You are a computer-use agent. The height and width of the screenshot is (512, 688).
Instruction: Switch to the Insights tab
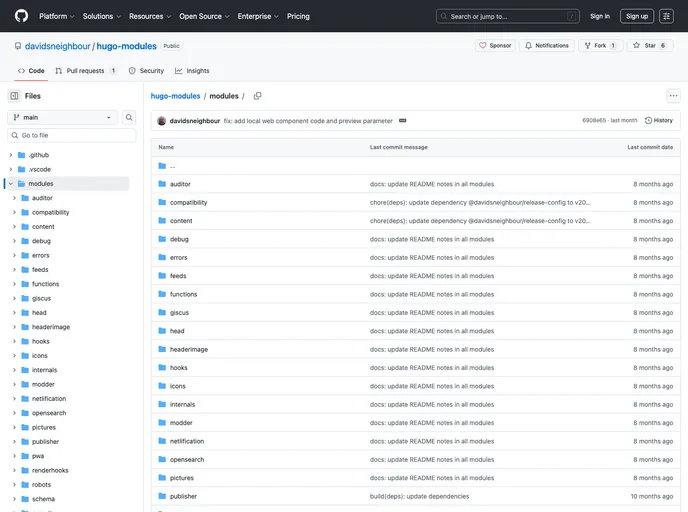(192, 71)
